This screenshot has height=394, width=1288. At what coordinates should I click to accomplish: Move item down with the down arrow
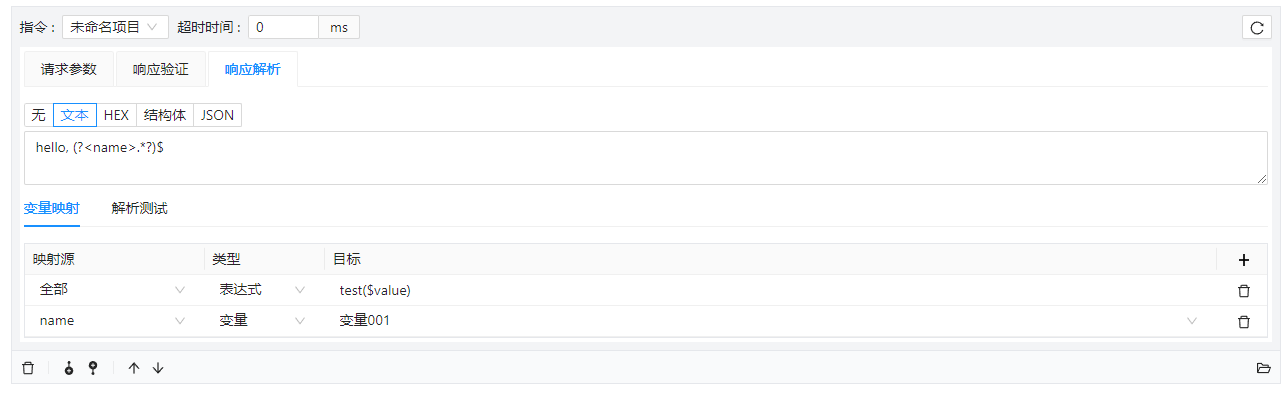[x=158, y=368]
